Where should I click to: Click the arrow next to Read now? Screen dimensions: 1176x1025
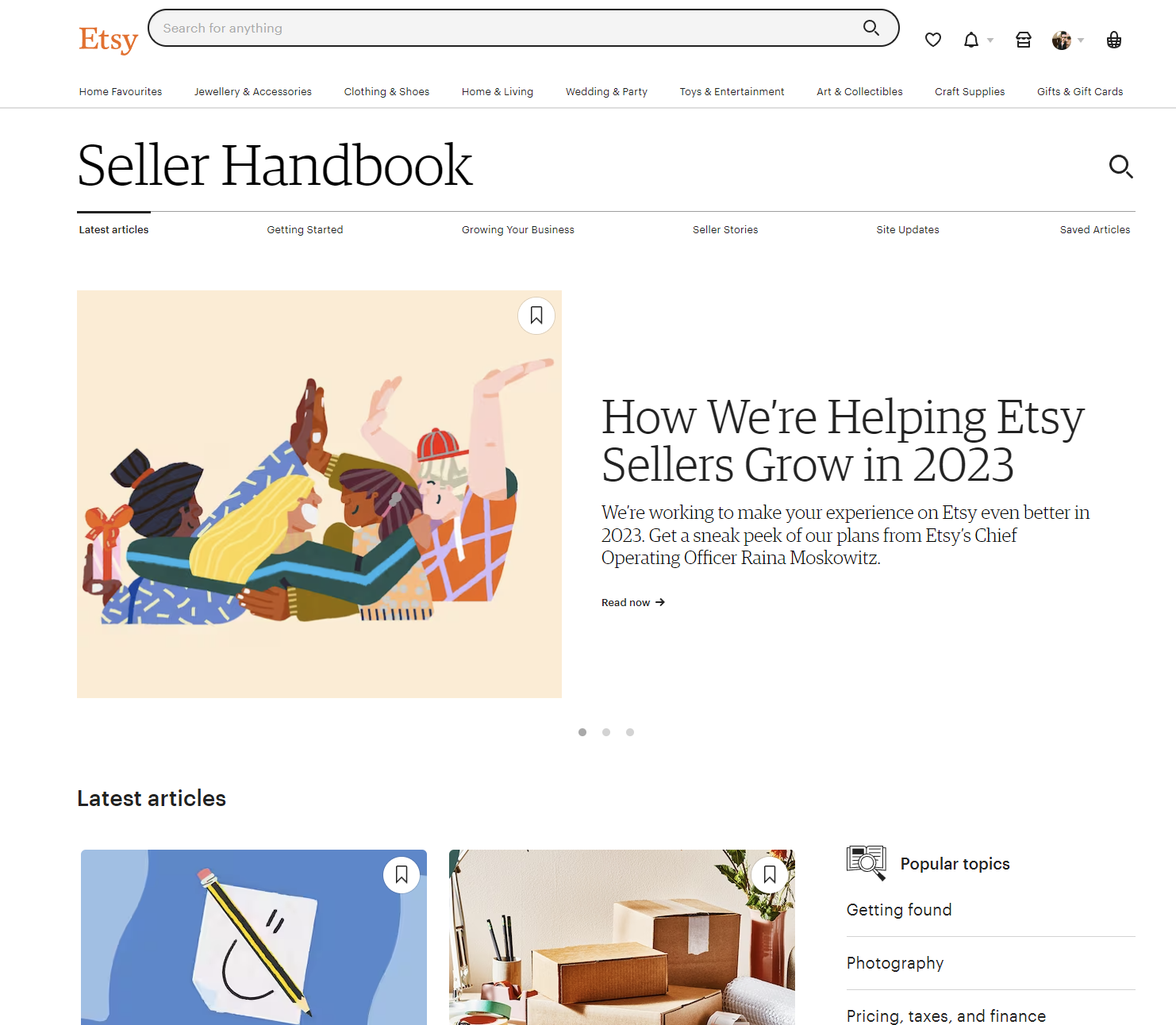click(660, 603)
